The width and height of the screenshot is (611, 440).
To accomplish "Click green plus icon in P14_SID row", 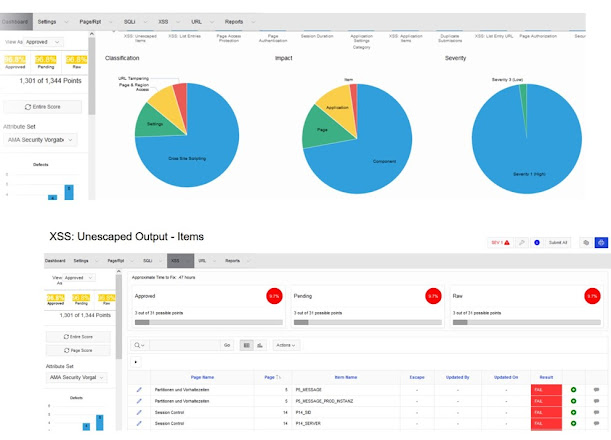I will pyautogui.click(x=573, y=412).
